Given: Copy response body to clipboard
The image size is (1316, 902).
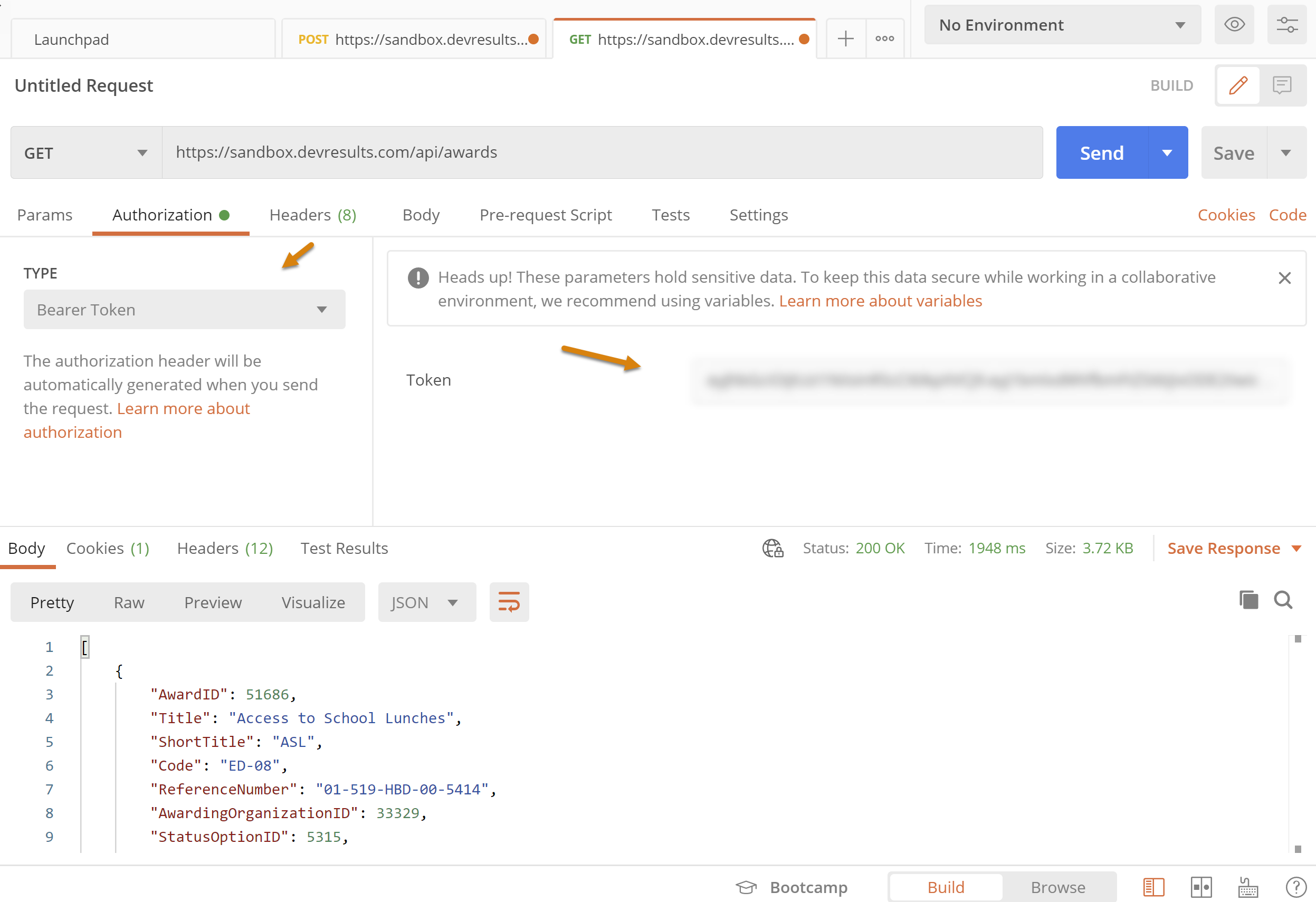Looking at the screenshot, I should [x=1248, y=600].
